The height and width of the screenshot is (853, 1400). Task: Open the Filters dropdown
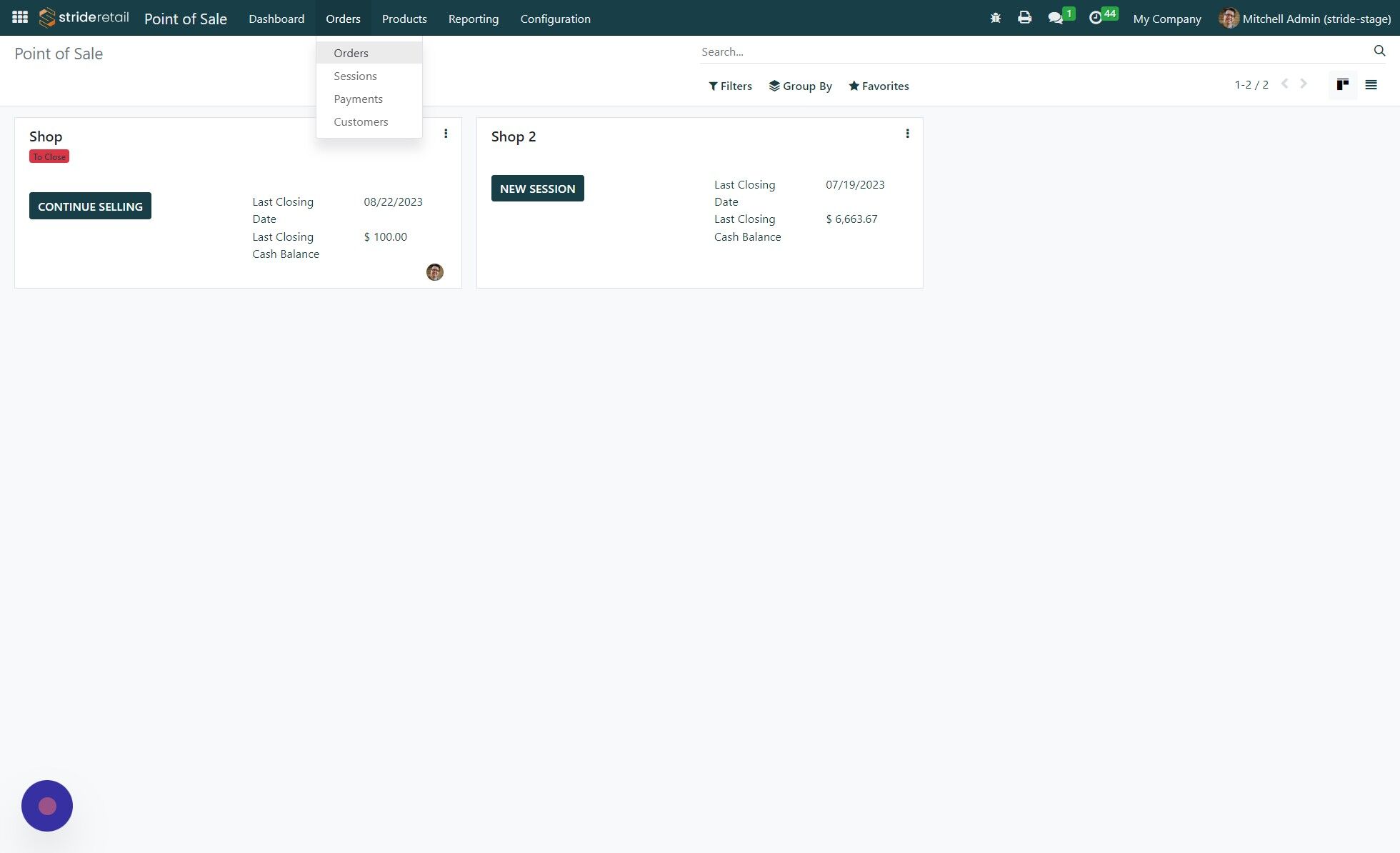click(x=730, y=86)
